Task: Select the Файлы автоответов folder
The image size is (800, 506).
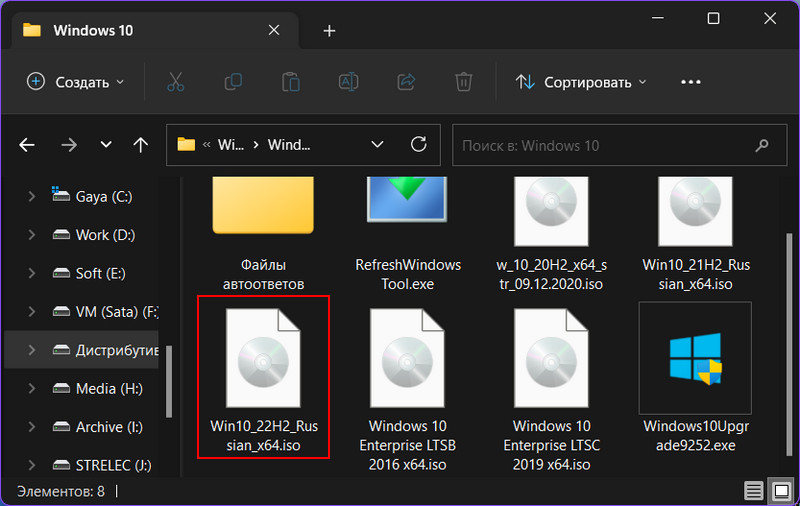Action: tap(263, 234)
